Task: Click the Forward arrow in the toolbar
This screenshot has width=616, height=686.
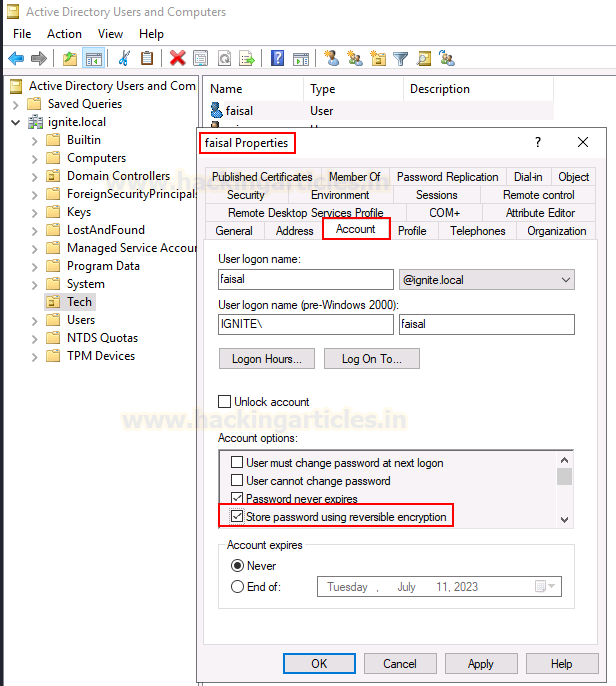Action: pyautogui.click(x=38, y=58)
